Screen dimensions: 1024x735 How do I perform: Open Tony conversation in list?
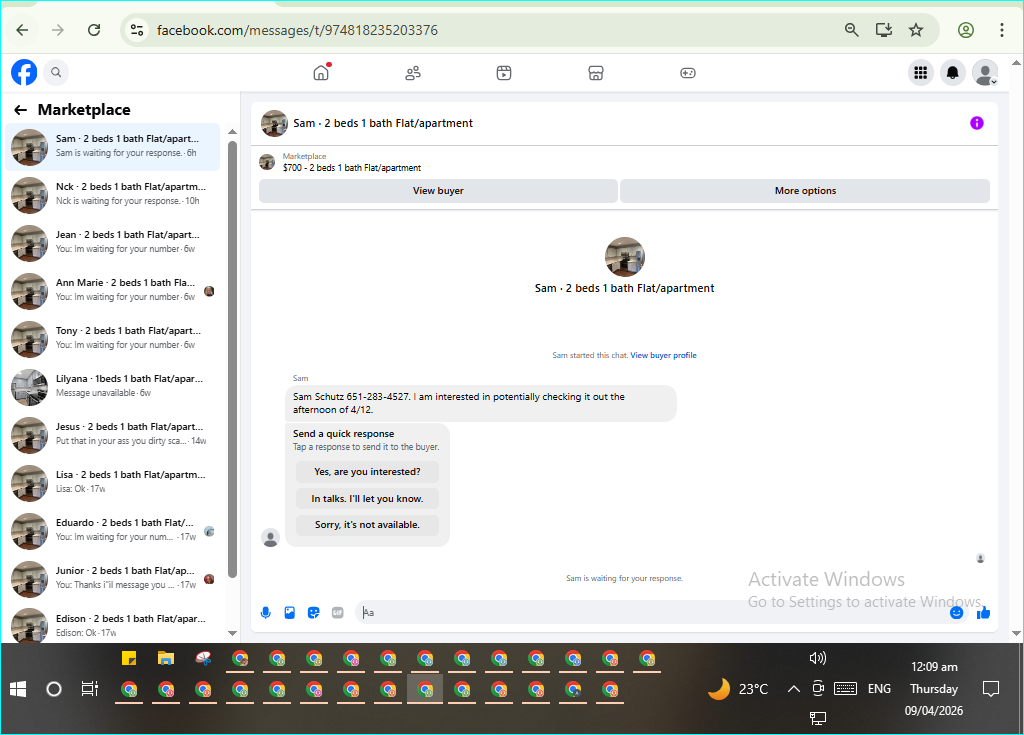point(112,338)
